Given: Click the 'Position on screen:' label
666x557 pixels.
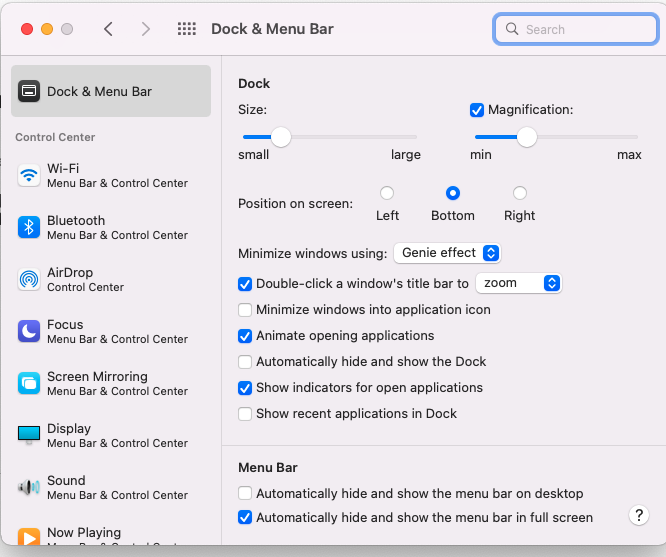Looking at the screenshot, I should 296,204.
